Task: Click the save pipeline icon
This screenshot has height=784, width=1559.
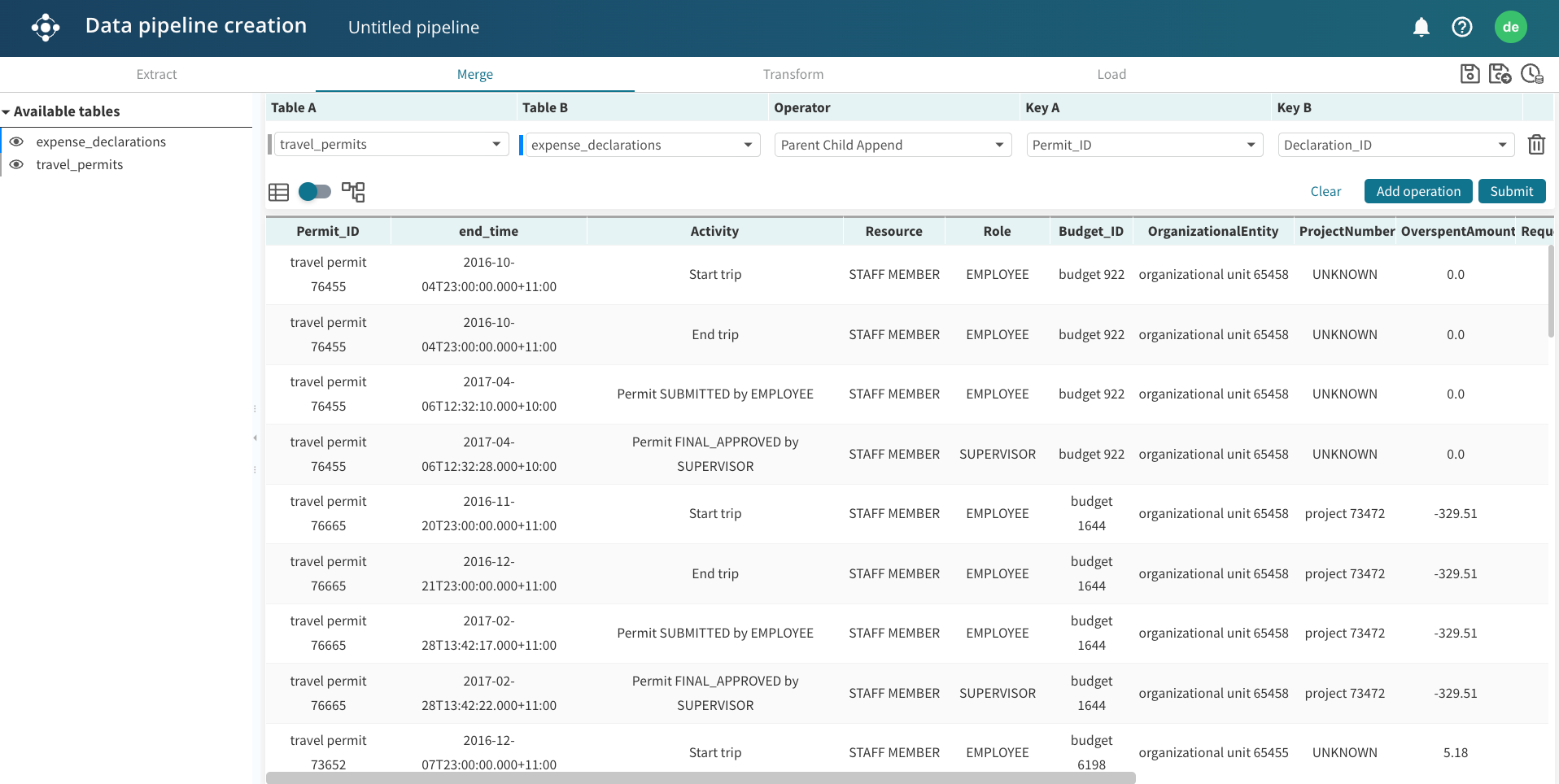Action: 1469,74
